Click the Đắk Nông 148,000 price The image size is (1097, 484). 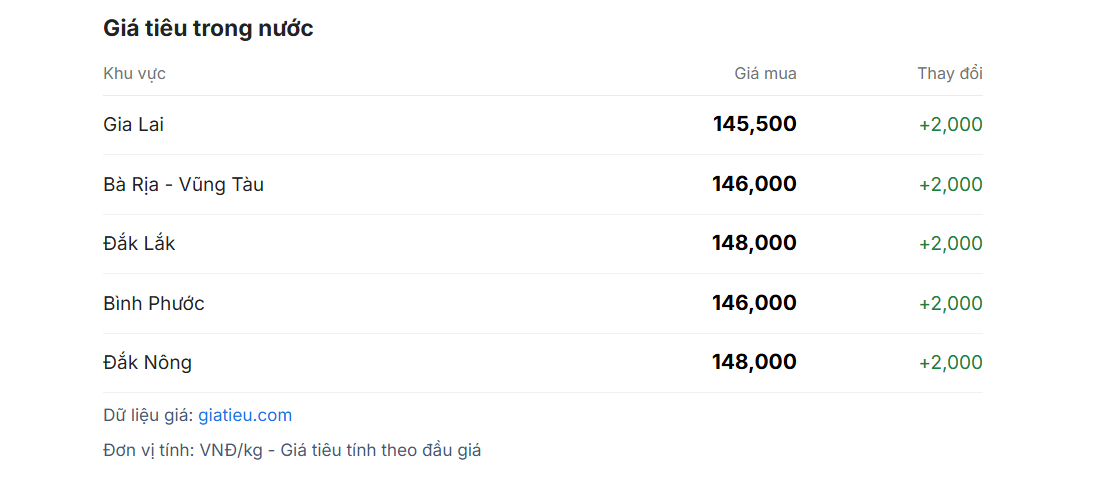[754, 362]
